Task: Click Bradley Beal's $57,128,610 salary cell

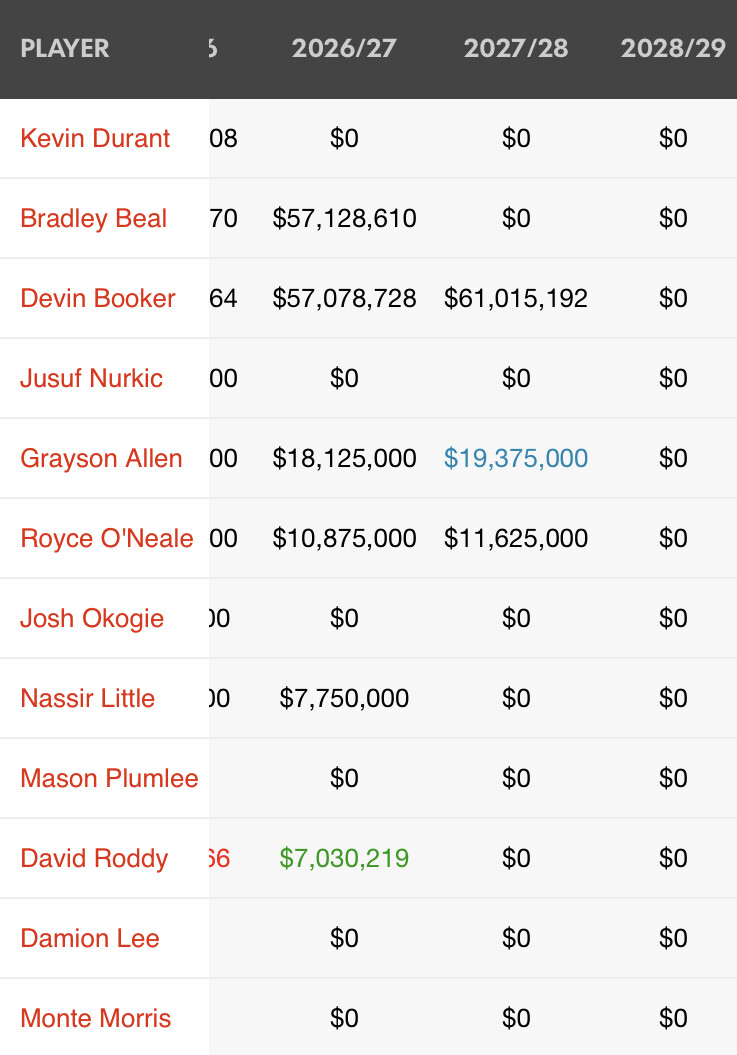Action: [344, 218]
